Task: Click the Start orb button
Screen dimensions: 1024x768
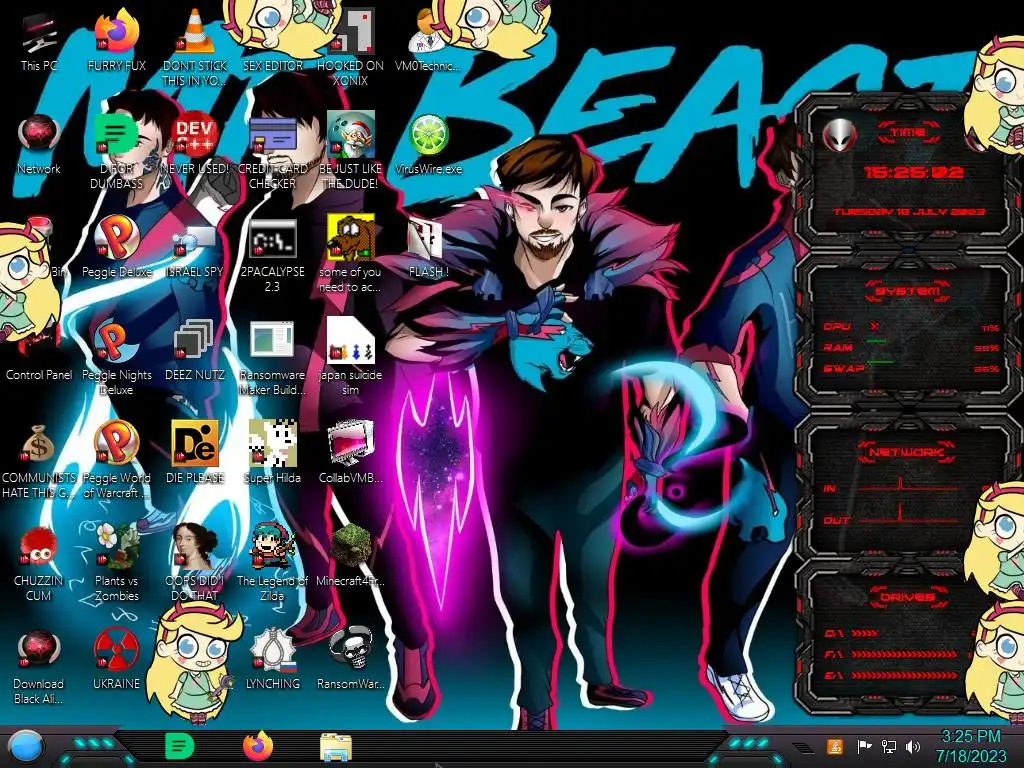Action: [x=26, y=746]
